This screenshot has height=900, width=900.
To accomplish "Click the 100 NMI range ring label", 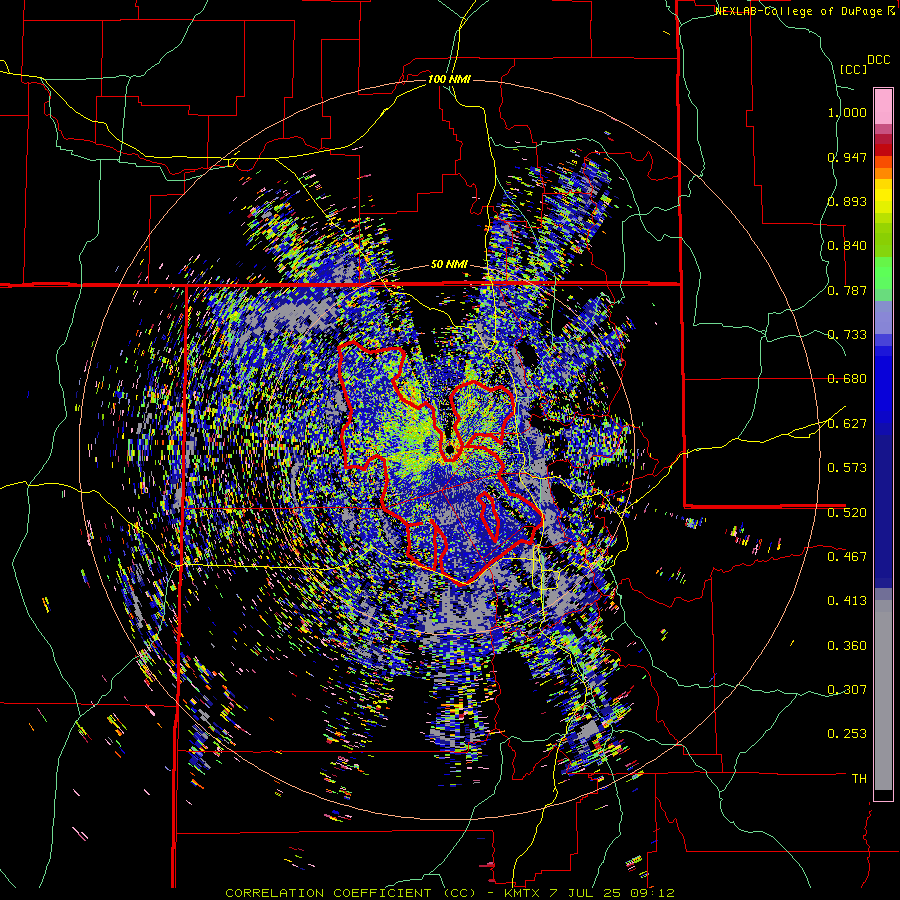I will [449, 79].
